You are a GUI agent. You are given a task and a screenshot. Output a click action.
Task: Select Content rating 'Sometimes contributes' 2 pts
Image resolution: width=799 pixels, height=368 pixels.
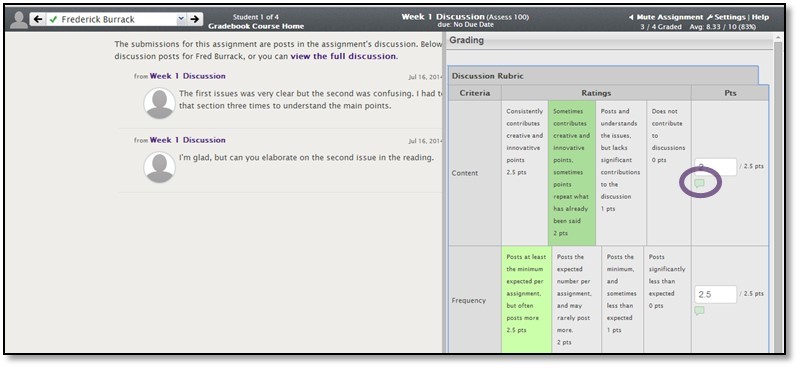[x=572, y=173]
